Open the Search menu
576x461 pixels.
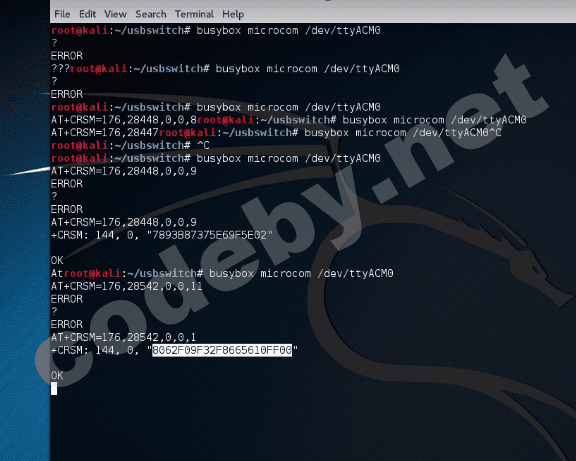[x=151, y=14]
